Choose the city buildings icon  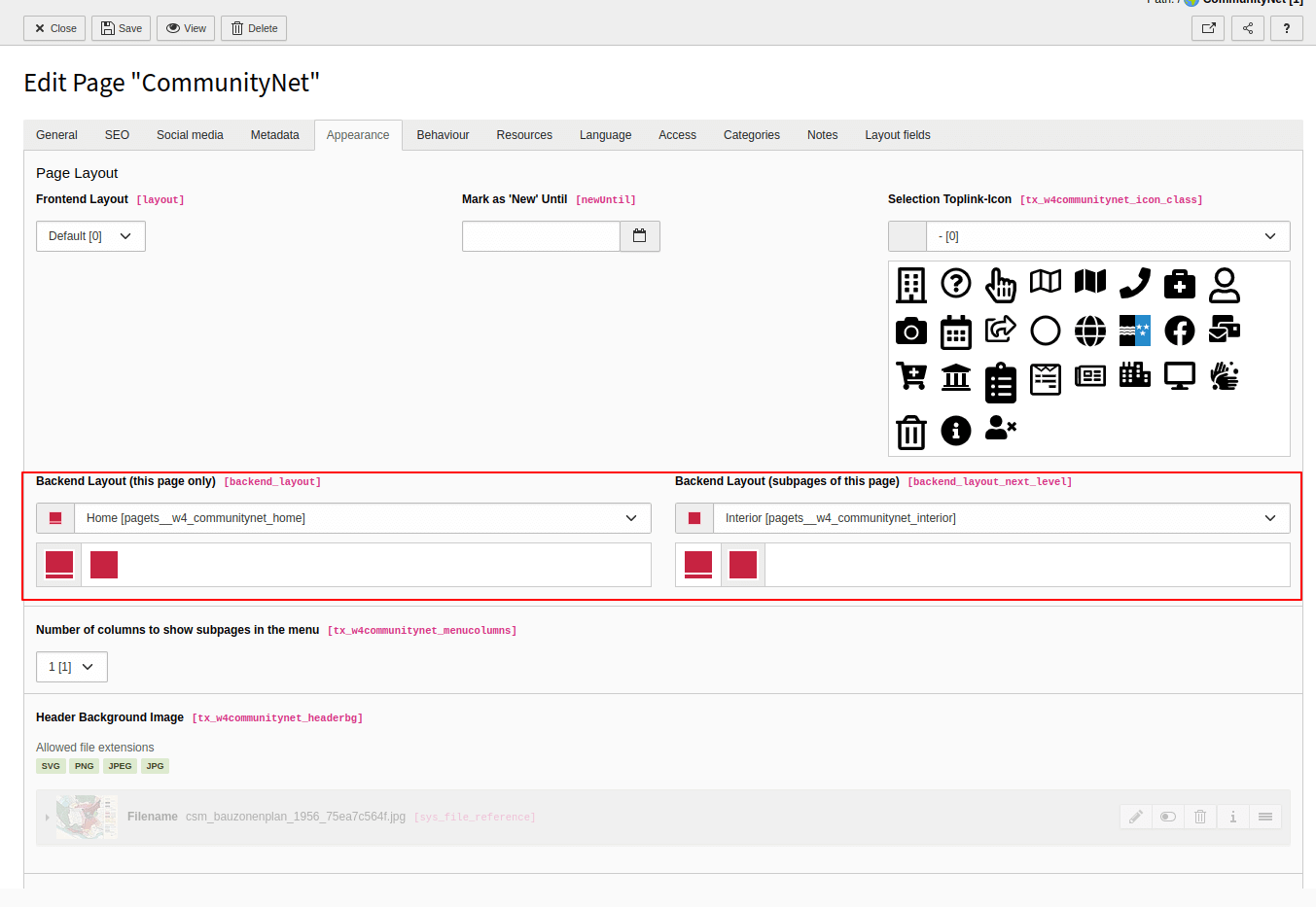coord(1135,374)
